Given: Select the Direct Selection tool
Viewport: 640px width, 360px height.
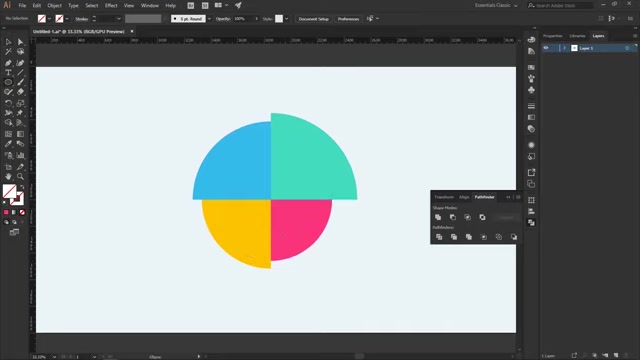Looking at the screenshot, I should [20, 42].
